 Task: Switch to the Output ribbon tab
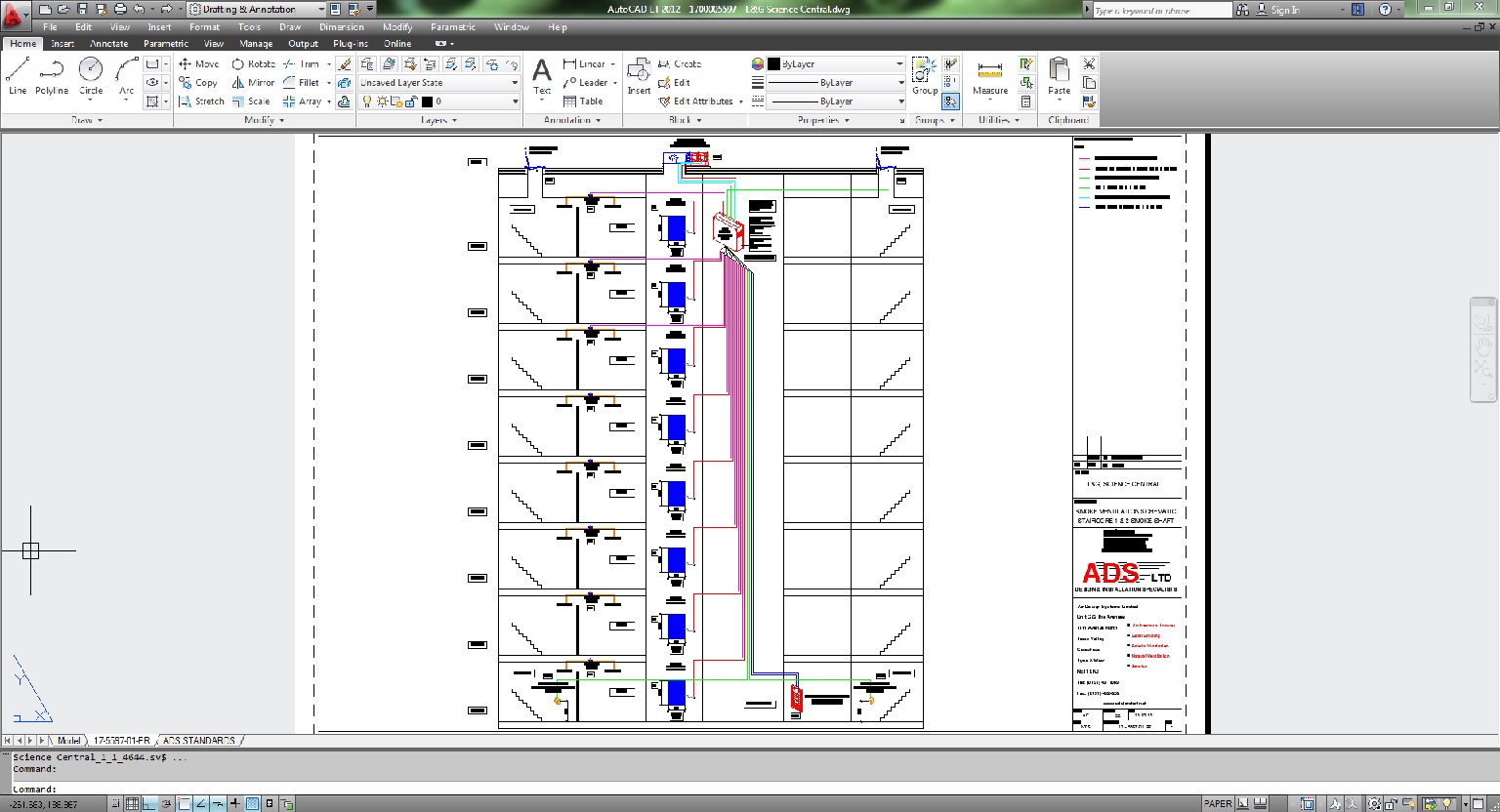pos(303,44)
